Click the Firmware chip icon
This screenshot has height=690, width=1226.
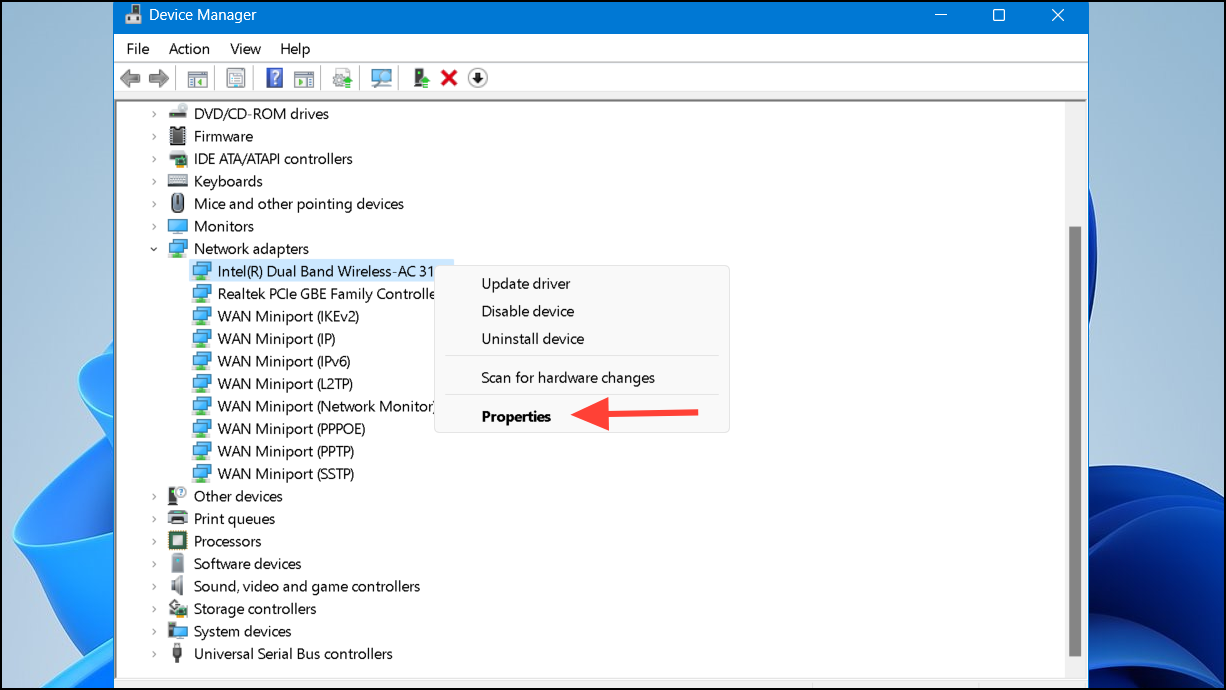(x=178, y=136)
